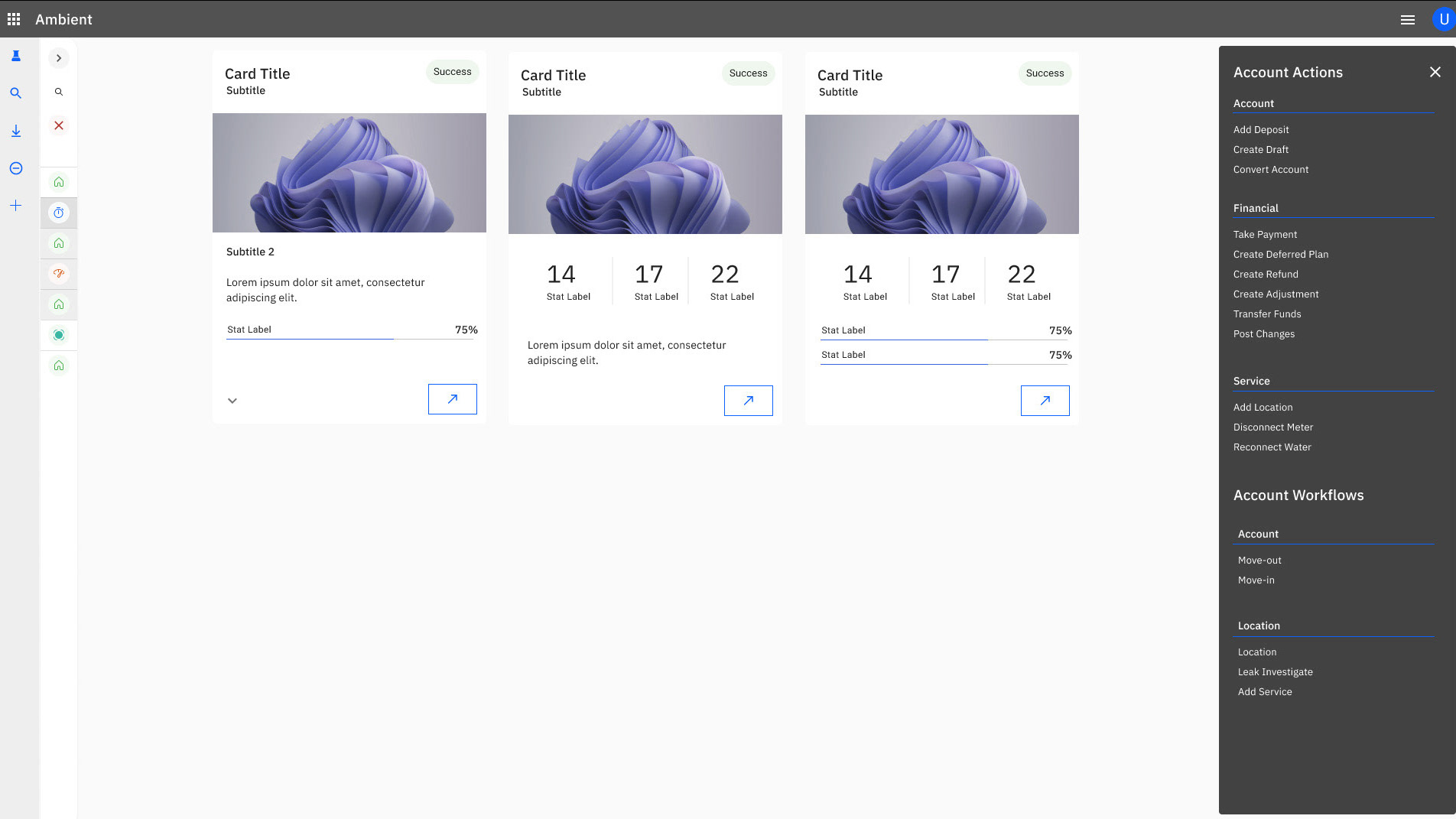Screen dimensions: 1456x819
Task: Select Reconnect Water
Action: point(1272,447)
